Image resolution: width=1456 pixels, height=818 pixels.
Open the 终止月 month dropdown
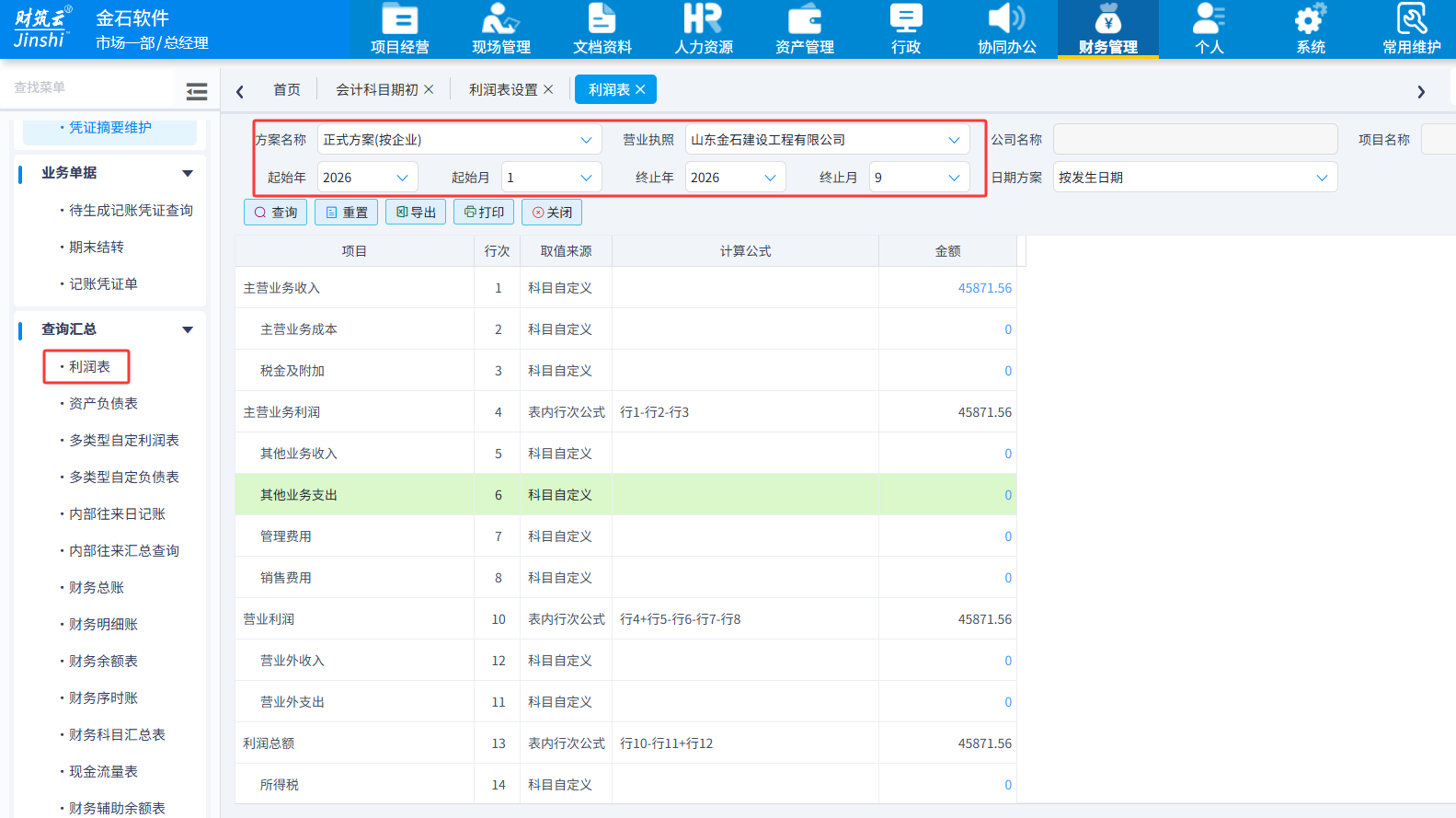click(x=919, y=178)
